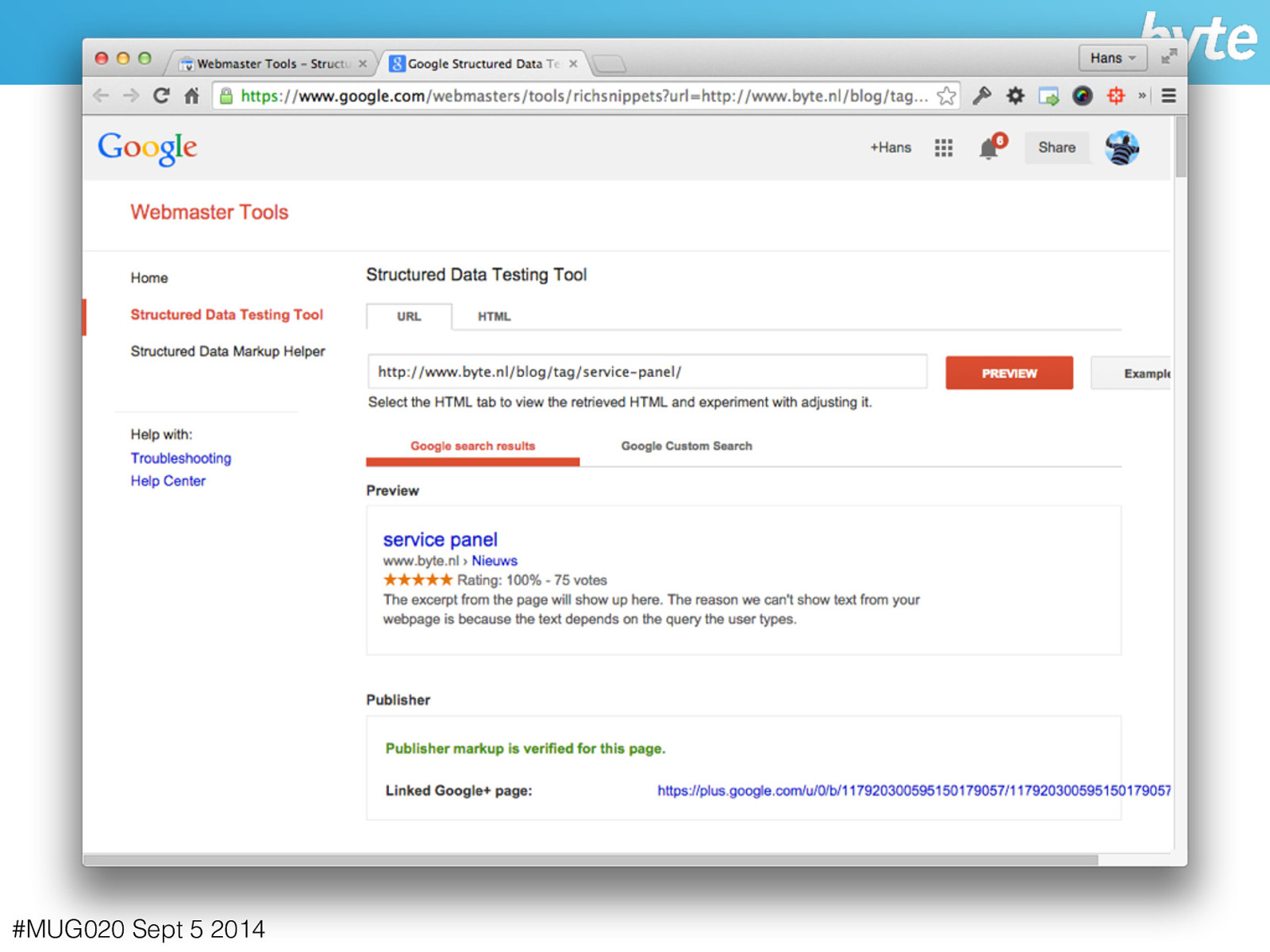Screen dimensions: 1270x952
Task: Click the +Hans link
Action: pos(891,148)
